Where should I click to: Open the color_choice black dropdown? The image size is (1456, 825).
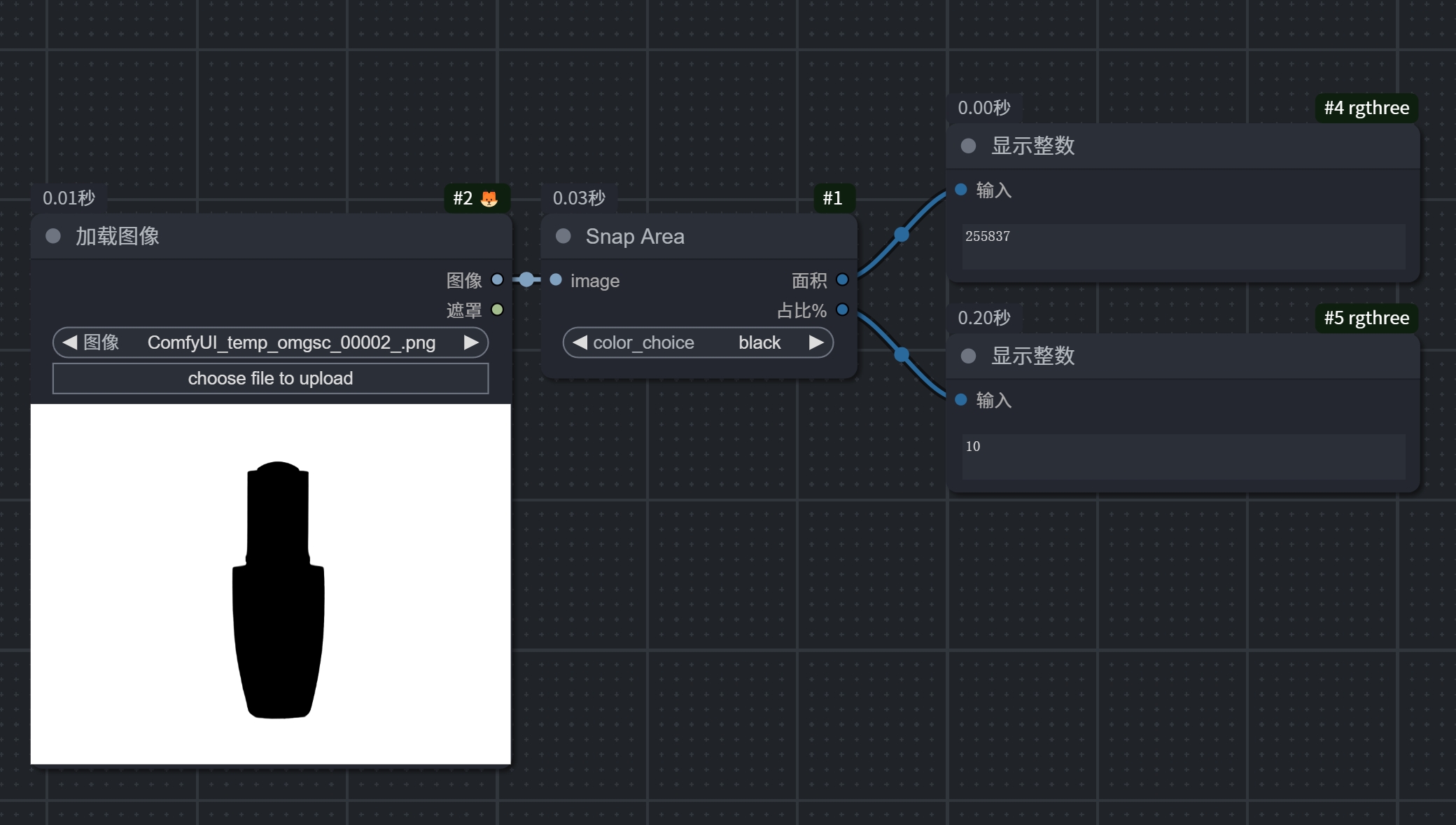[698, 342]
